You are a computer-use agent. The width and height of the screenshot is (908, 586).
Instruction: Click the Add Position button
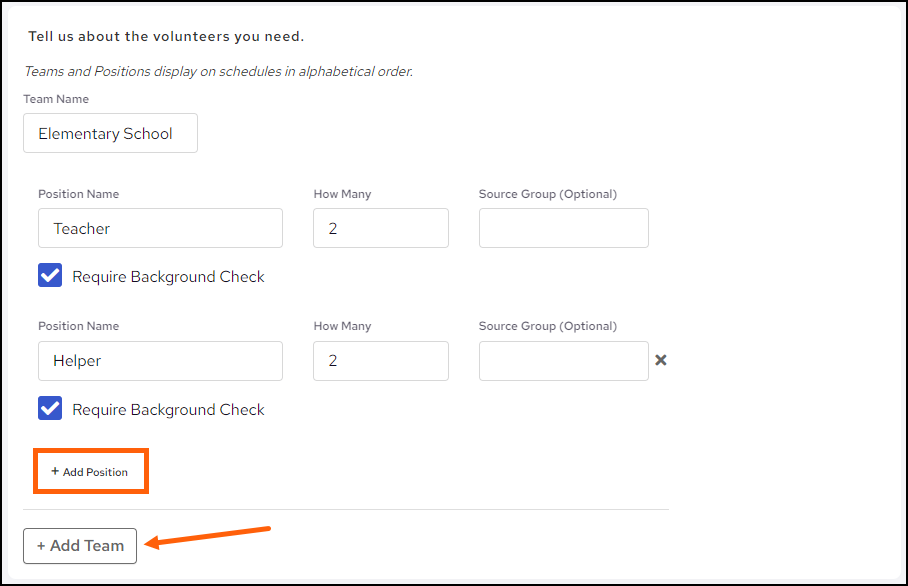click(x=90, y=472)
